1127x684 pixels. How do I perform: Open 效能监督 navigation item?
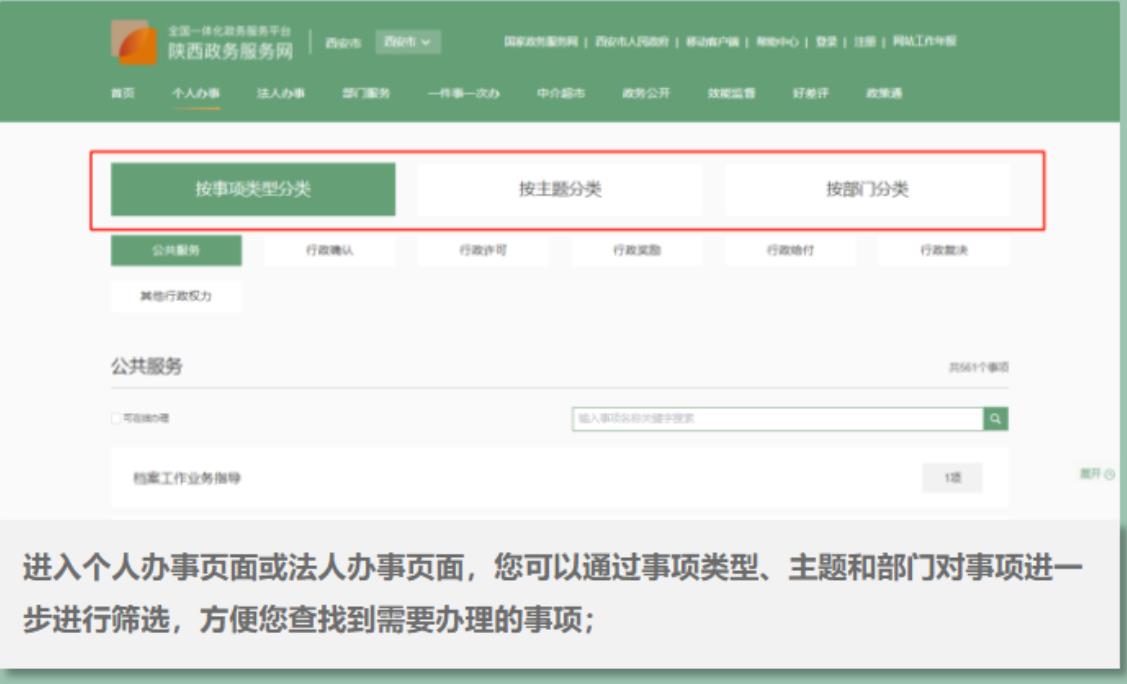(x=732, y=93)
